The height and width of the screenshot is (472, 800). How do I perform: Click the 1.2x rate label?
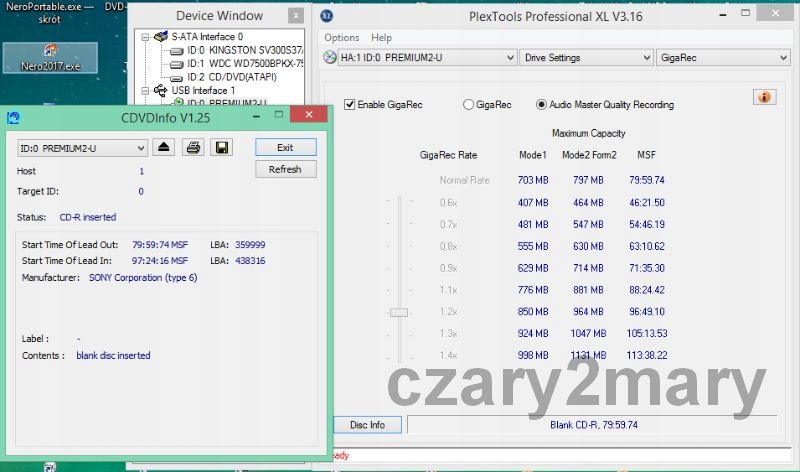click(x=448, y=311)
